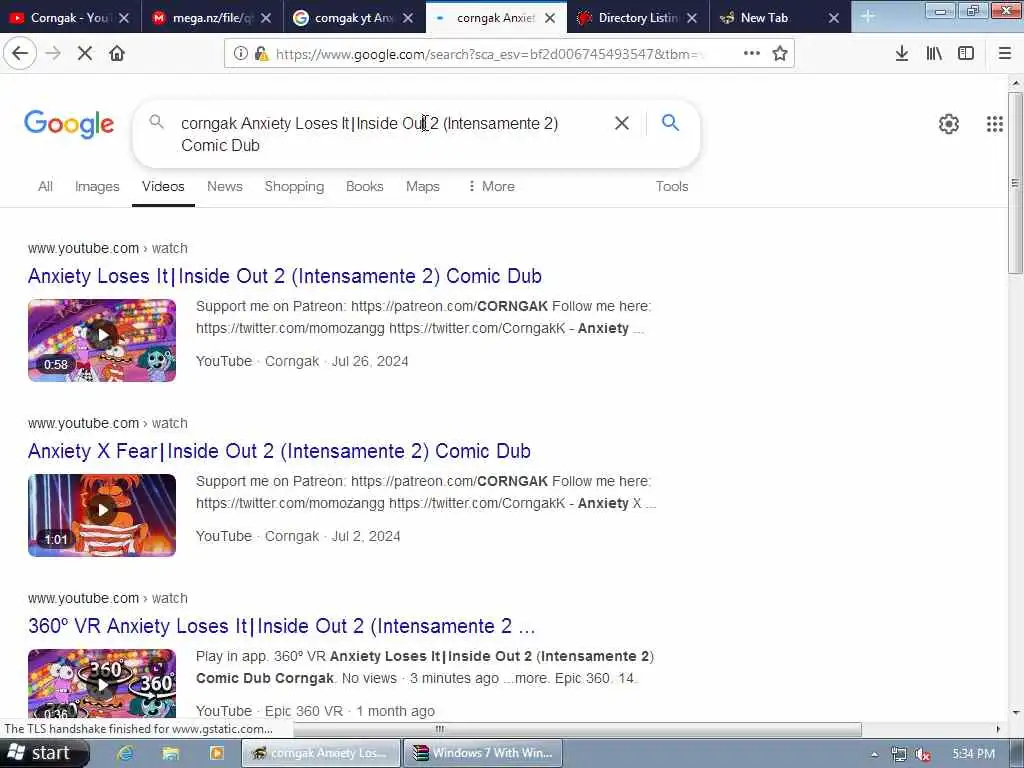Image resolution: width=1024 pixels, height=768 pixels.
Task: Play the 360° VR video thumbnail
Action: 102,684
